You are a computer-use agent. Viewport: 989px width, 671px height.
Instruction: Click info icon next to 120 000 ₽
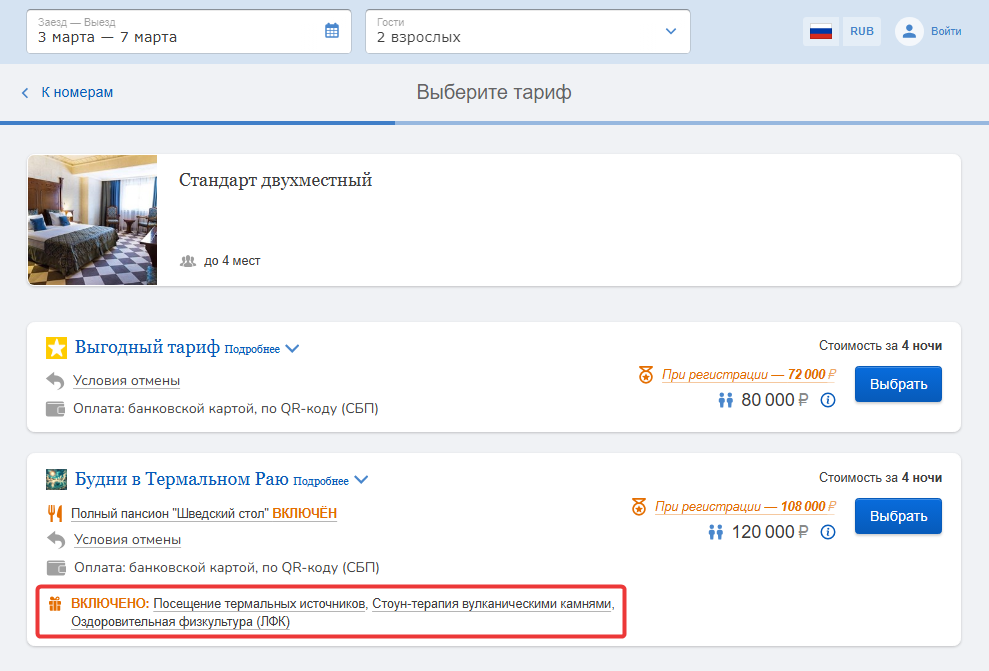[828, 532]
